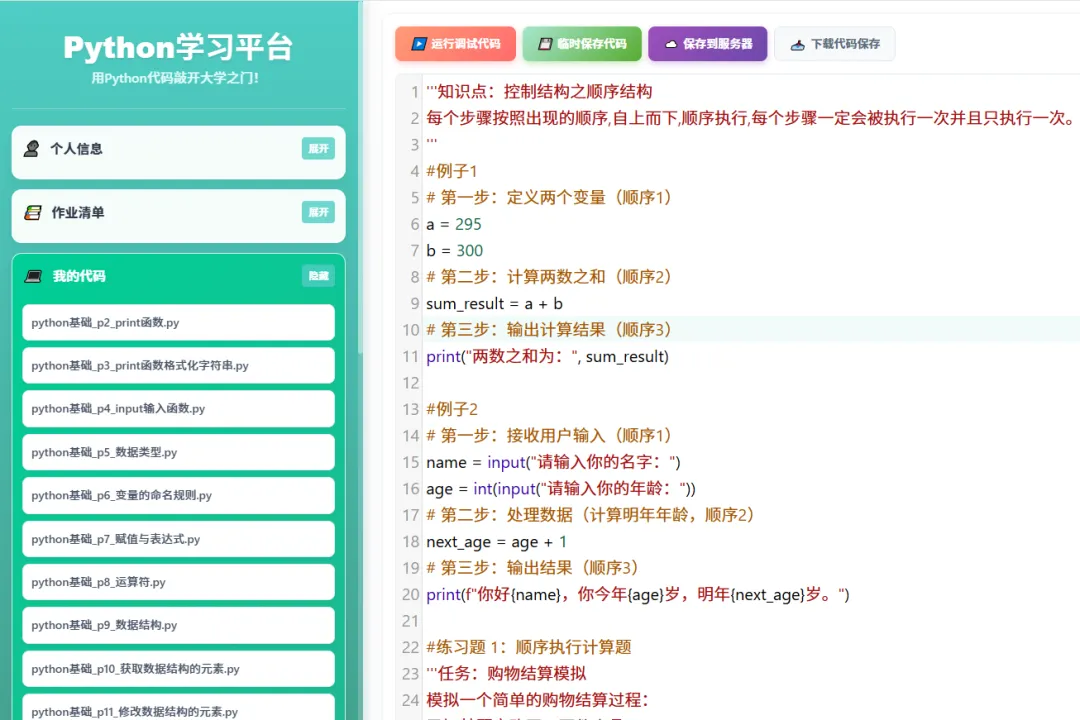This screenshot has height=720, width=1080.
Task: Click the books icon beside 作业清单
Action: tap(32, 212)
